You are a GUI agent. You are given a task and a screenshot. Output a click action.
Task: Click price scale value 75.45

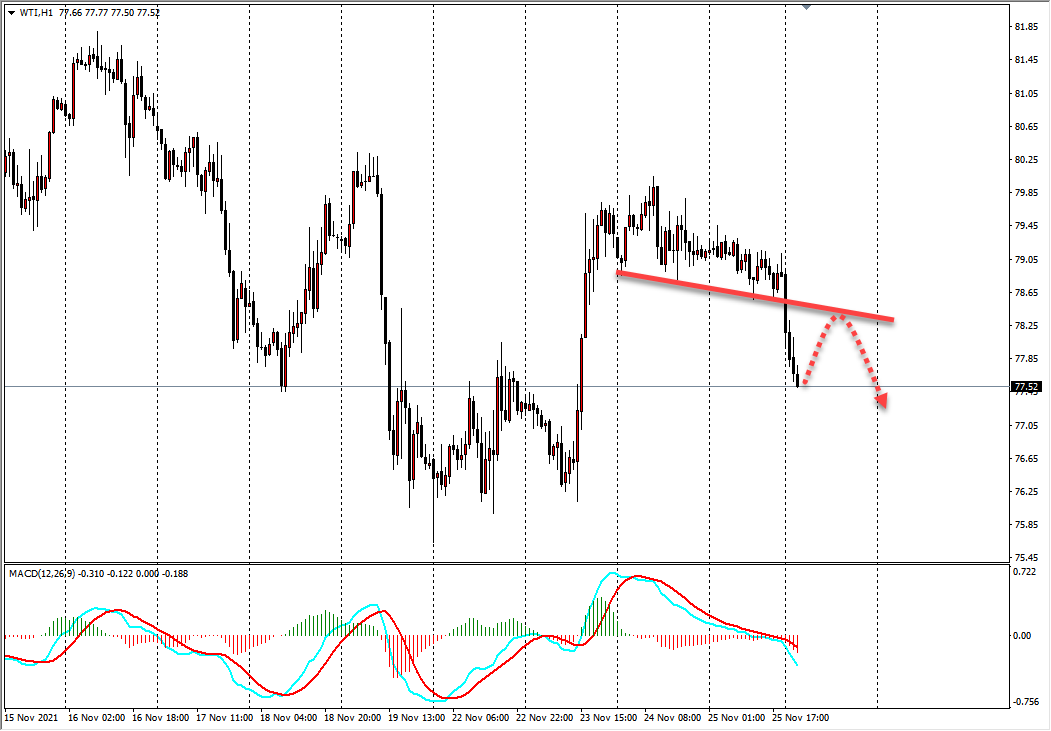coord(1026,557)
